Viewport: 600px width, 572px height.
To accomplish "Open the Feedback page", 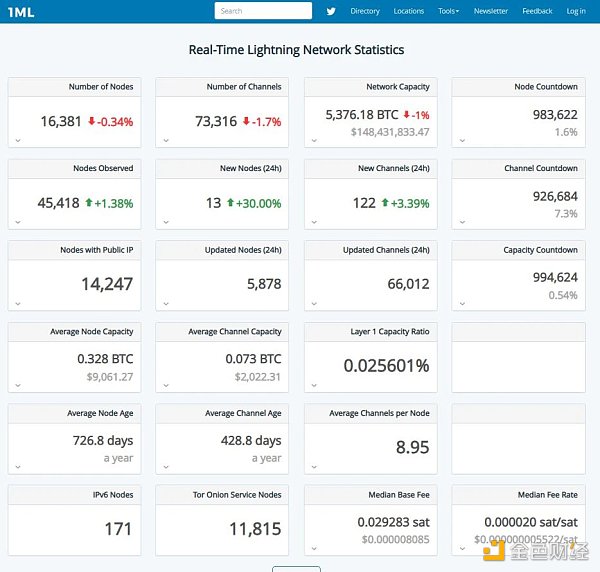I will (x=537, y=11).
